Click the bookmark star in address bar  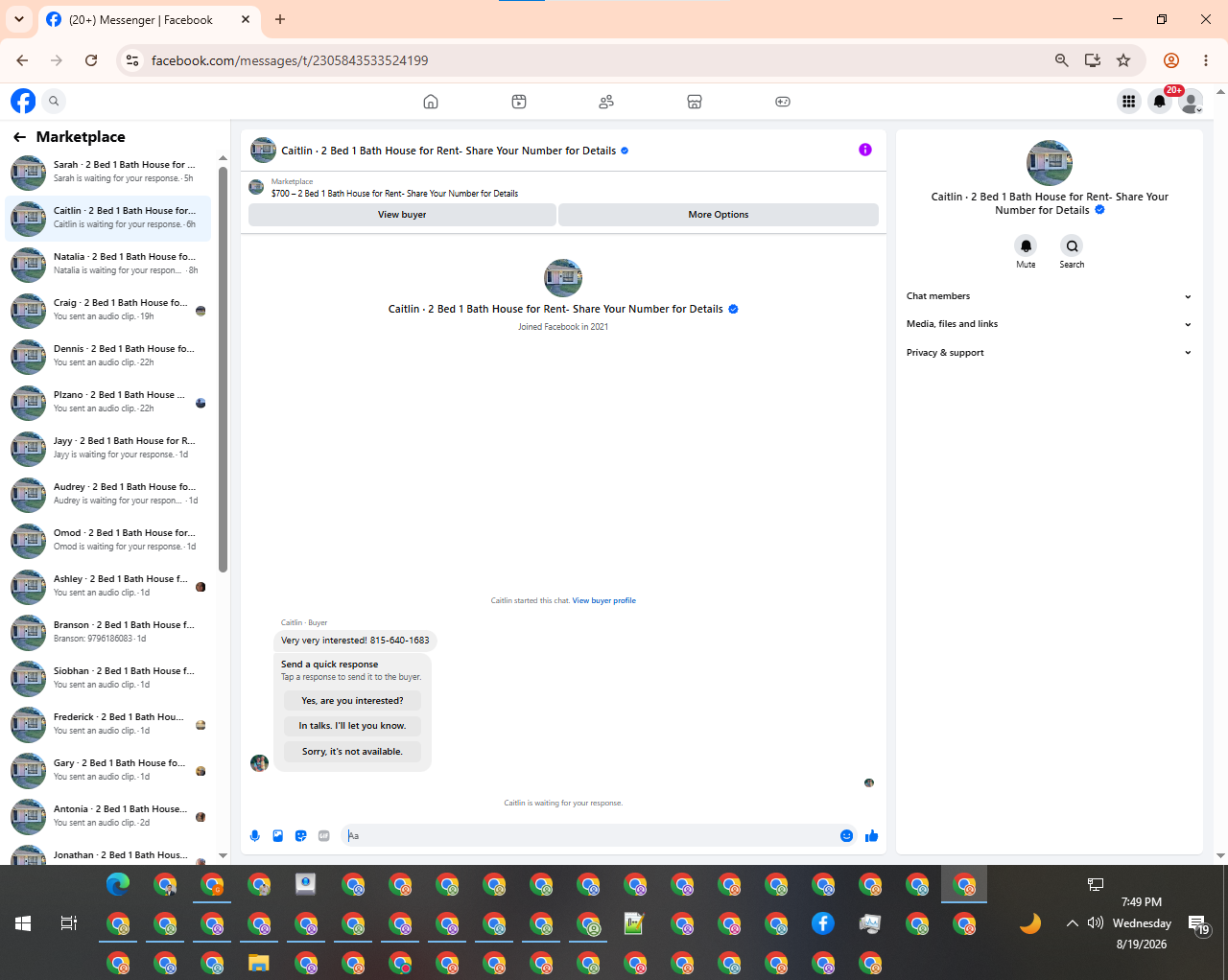(1123, 60)
